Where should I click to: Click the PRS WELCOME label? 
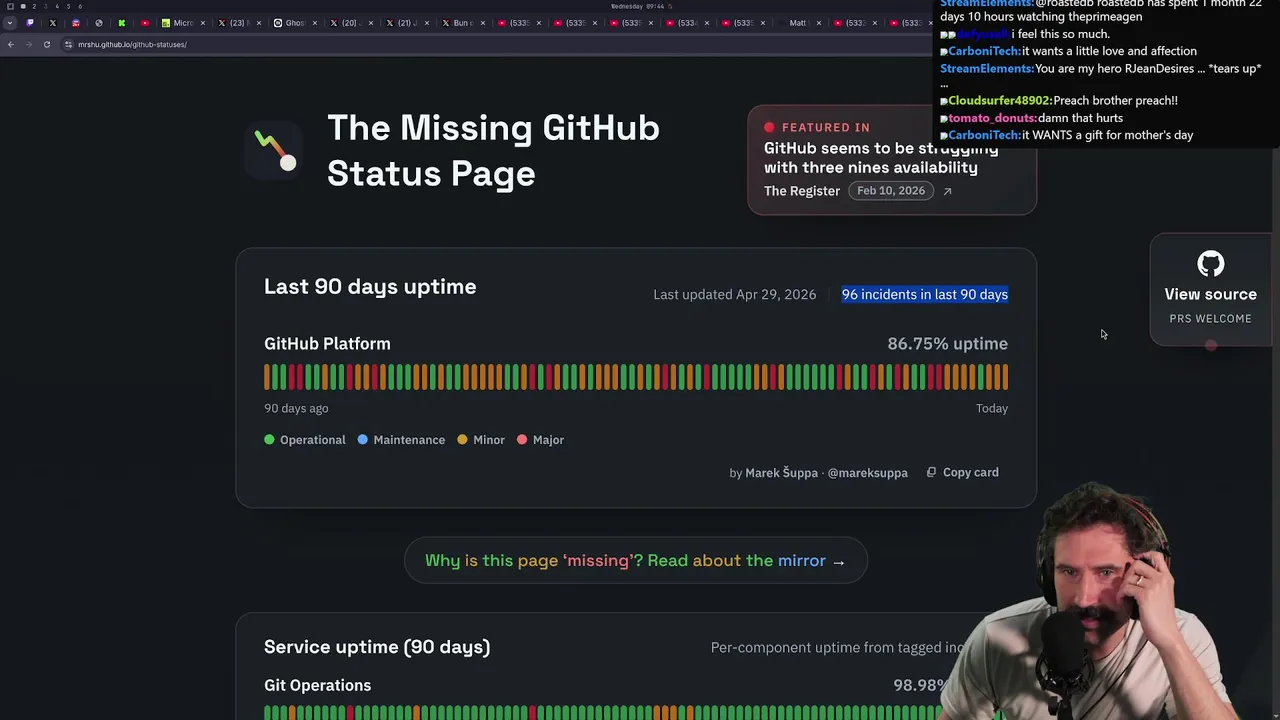[1210, 319]
